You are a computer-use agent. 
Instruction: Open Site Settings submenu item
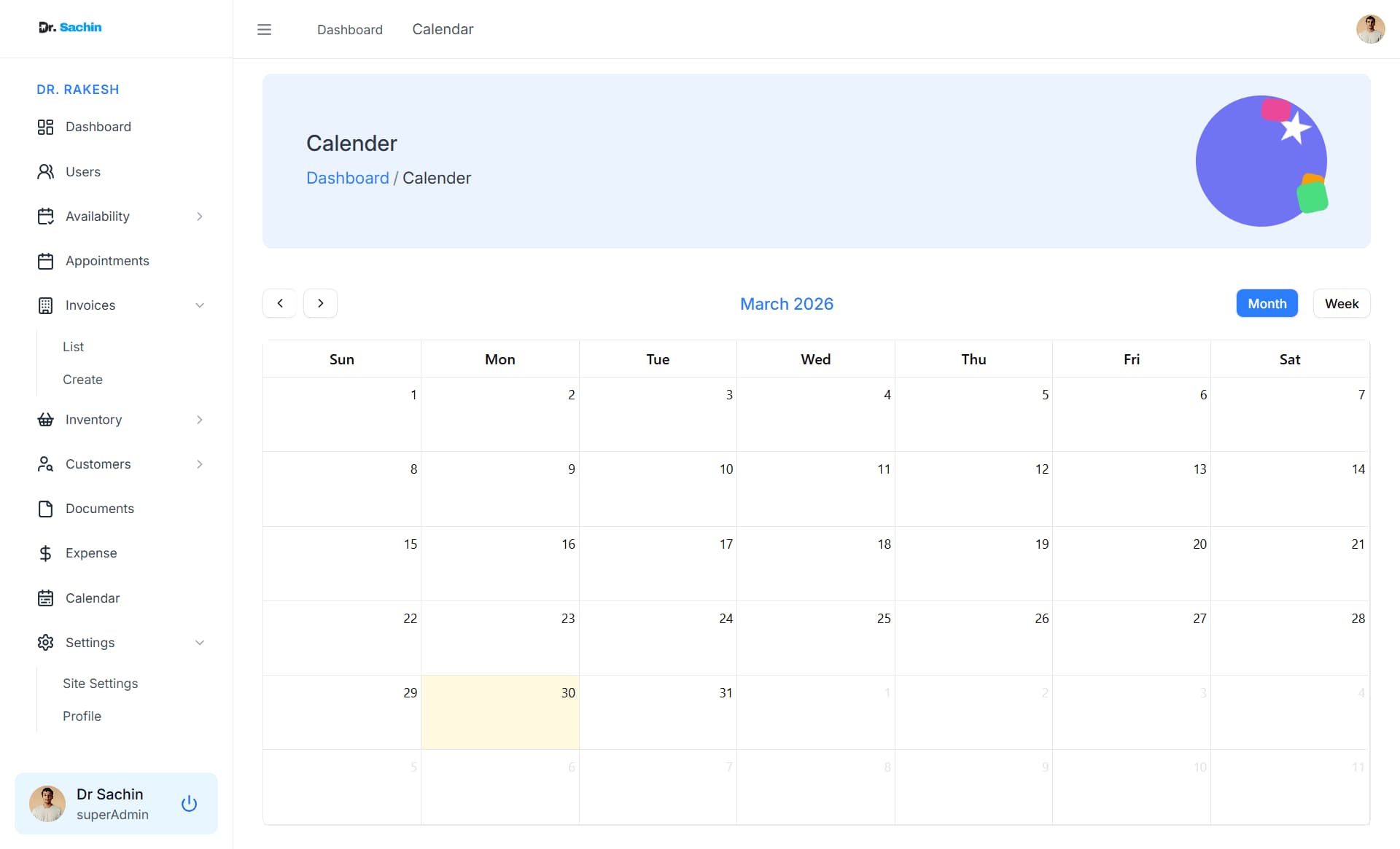100,683
